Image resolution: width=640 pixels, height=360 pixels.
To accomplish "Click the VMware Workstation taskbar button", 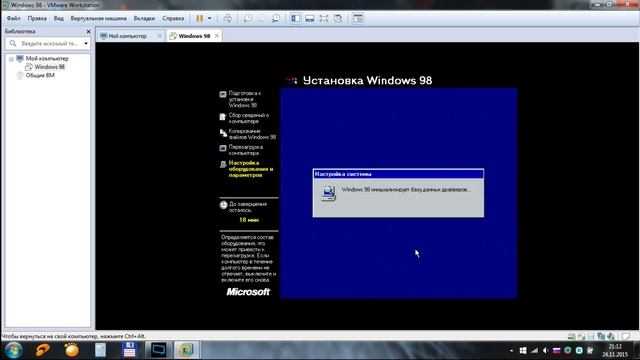I will 186,350.
